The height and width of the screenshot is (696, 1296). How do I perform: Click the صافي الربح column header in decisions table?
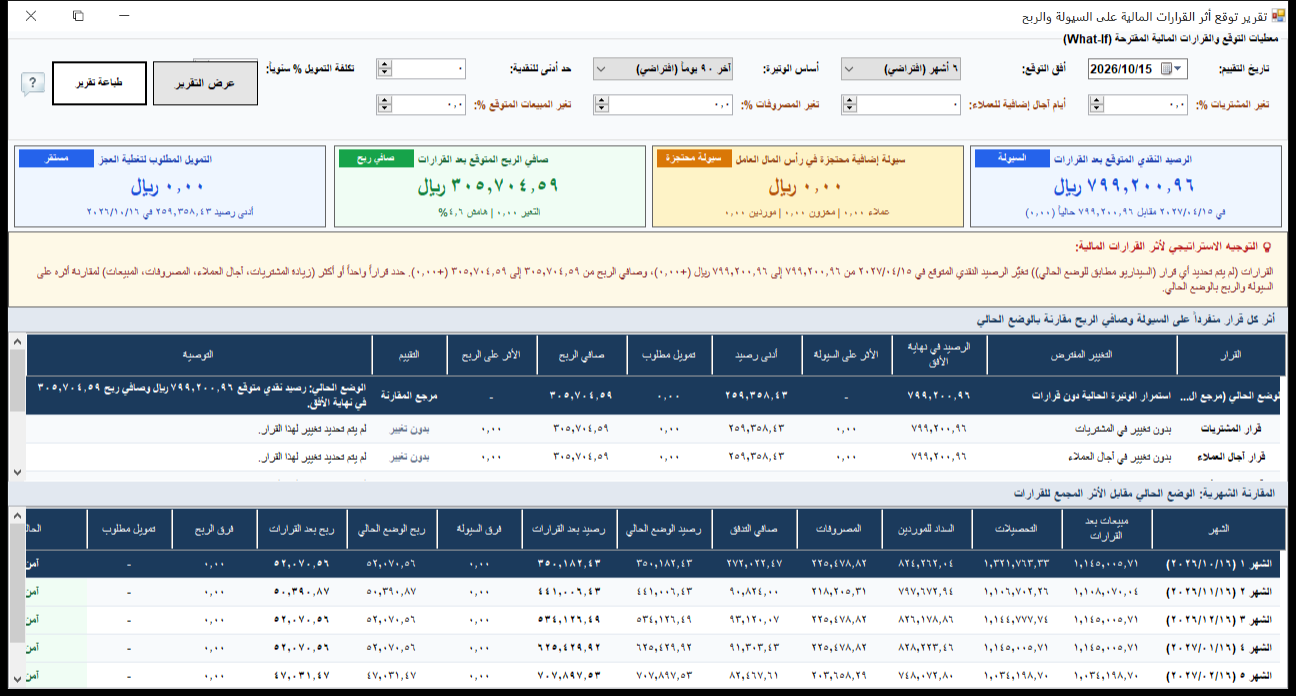click(581, 355)
